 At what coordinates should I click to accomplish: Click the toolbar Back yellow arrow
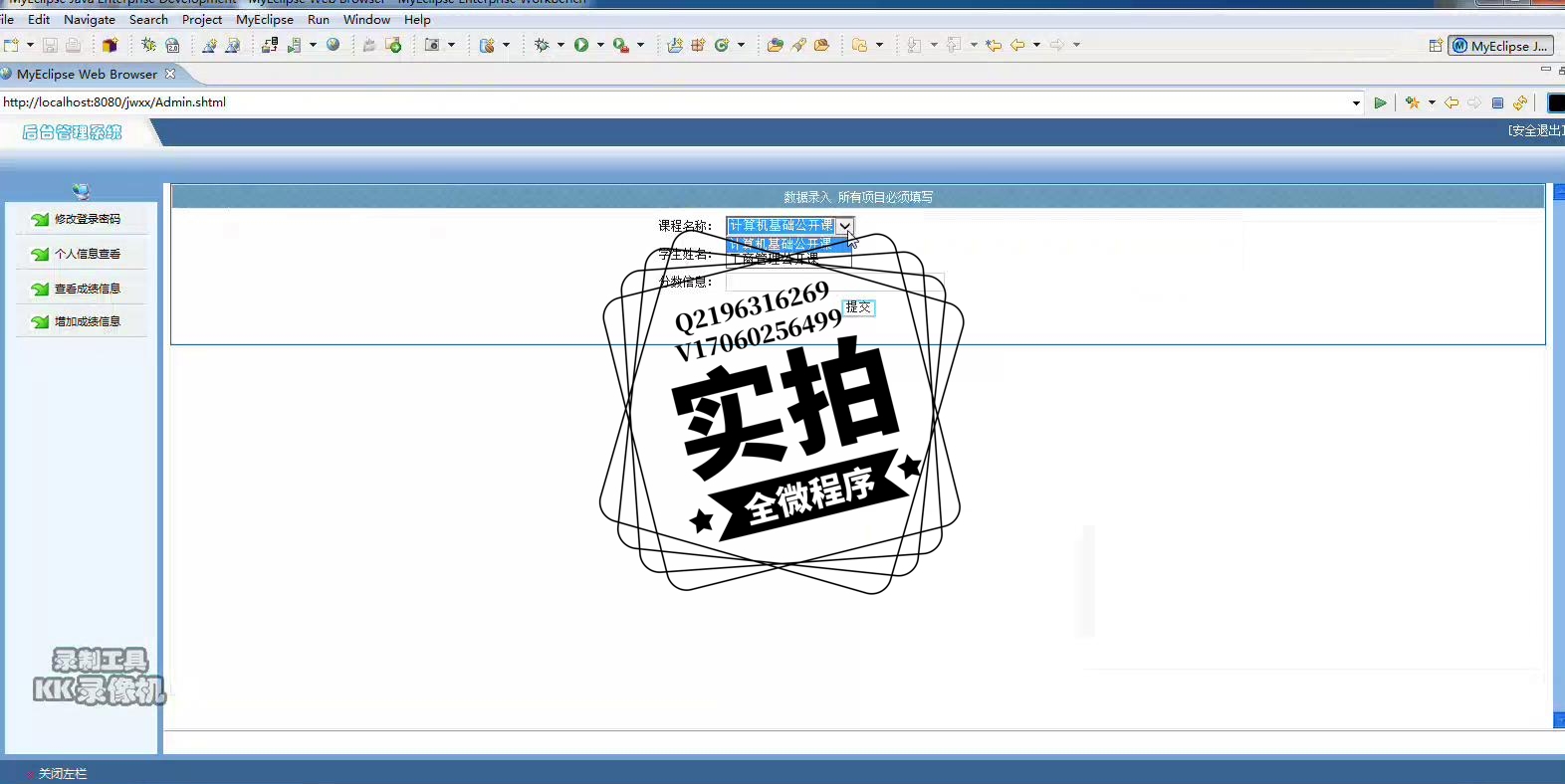coord(1017,45)
